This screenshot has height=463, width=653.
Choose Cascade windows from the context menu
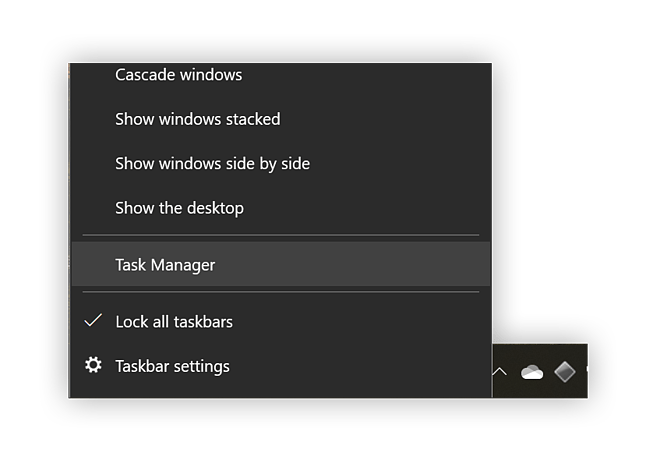[x=179, y=75]
